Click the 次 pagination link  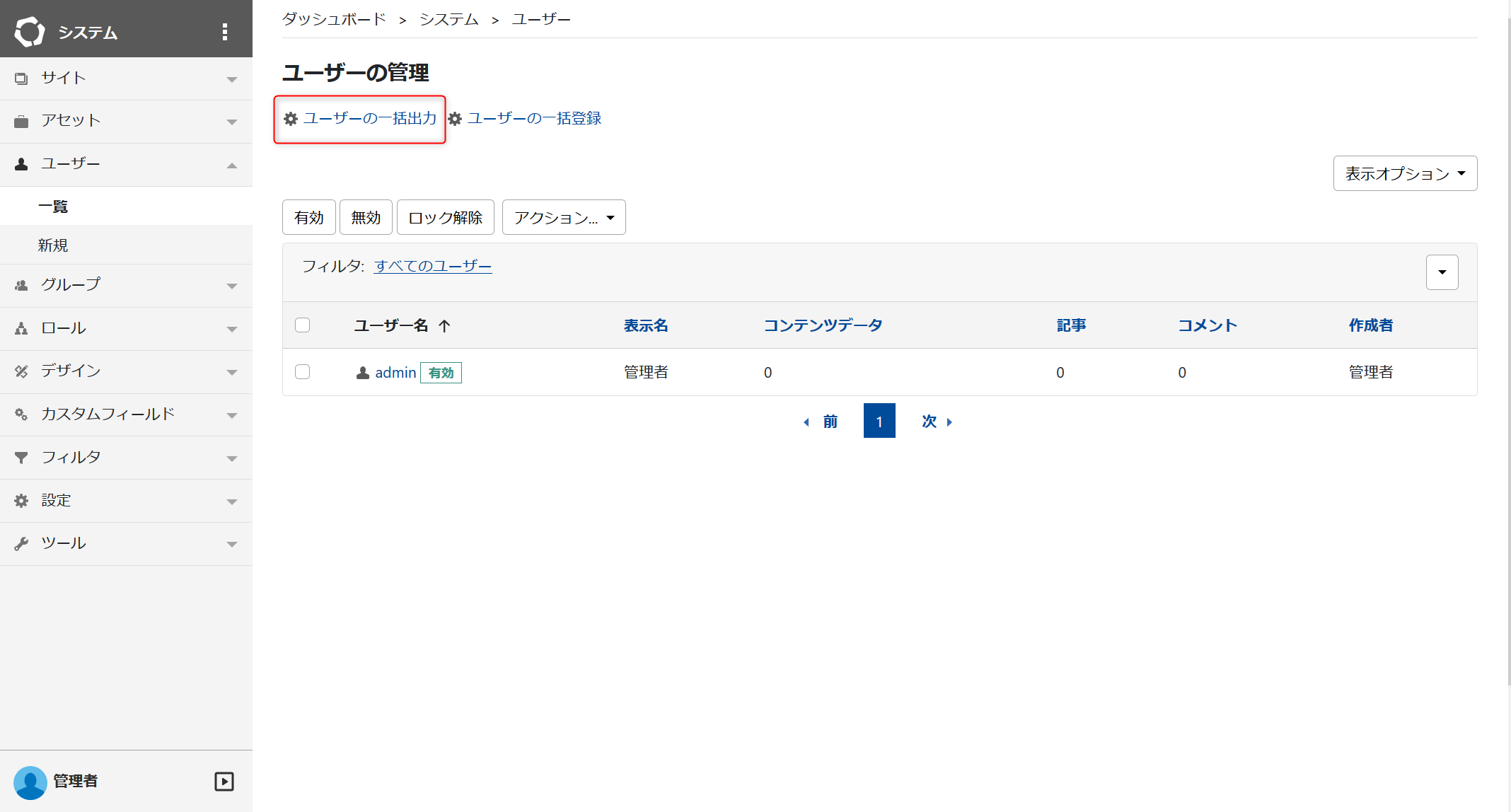click(x=929, y=422)
